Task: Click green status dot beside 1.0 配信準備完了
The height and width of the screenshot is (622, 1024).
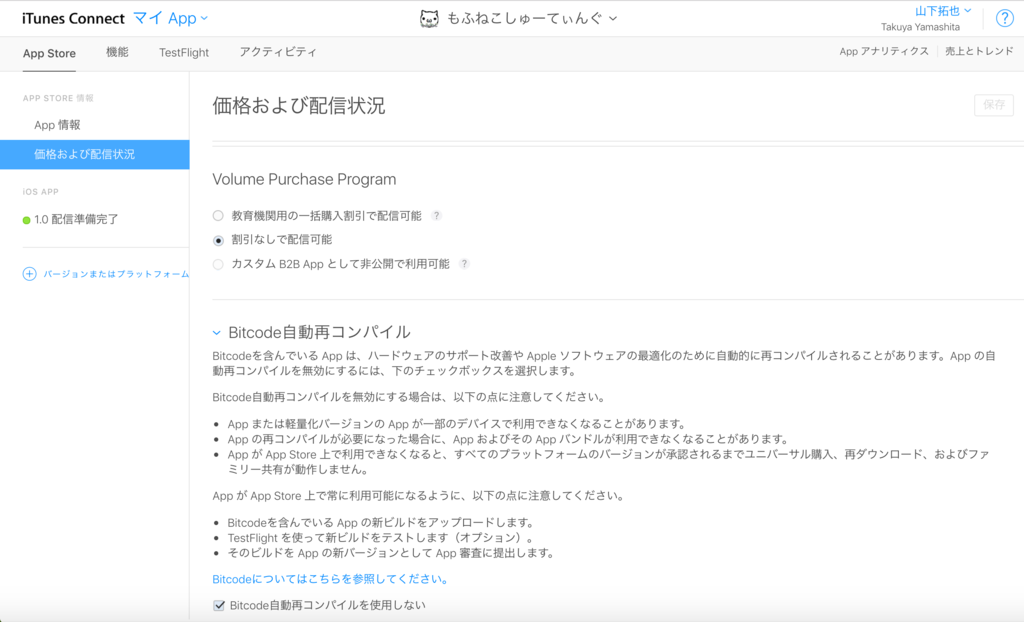Action: 27,220
